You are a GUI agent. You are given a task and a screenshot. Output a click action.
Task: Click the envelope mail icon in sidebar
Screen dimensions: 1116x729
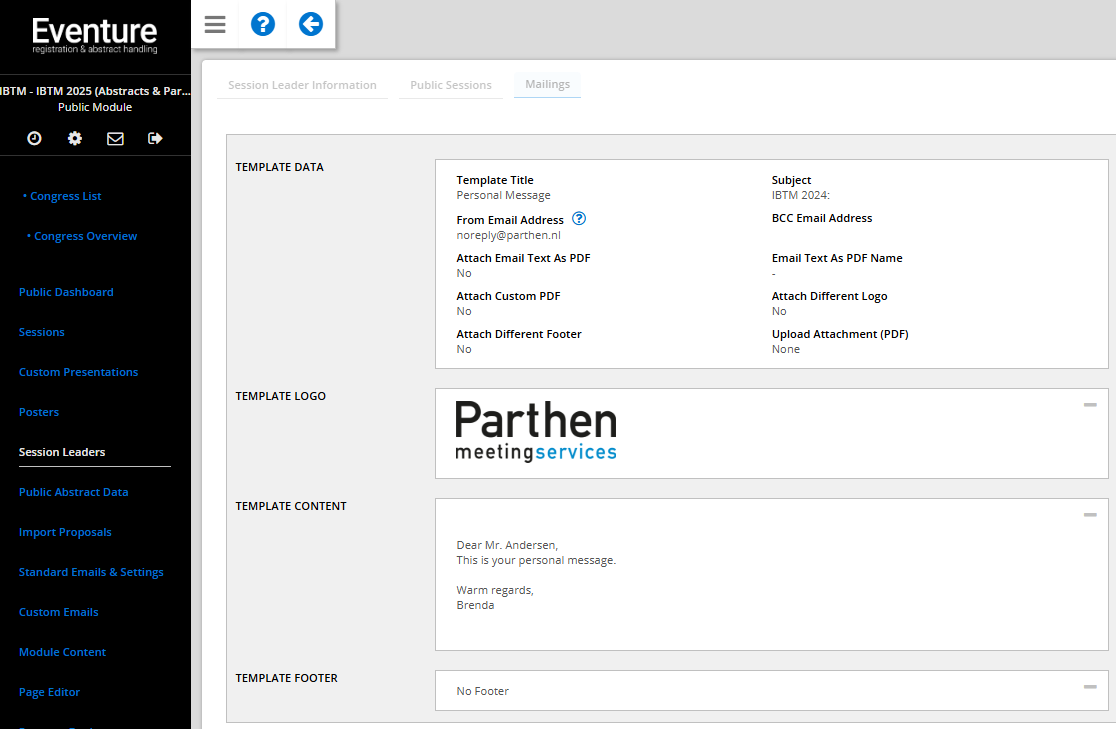115,138
